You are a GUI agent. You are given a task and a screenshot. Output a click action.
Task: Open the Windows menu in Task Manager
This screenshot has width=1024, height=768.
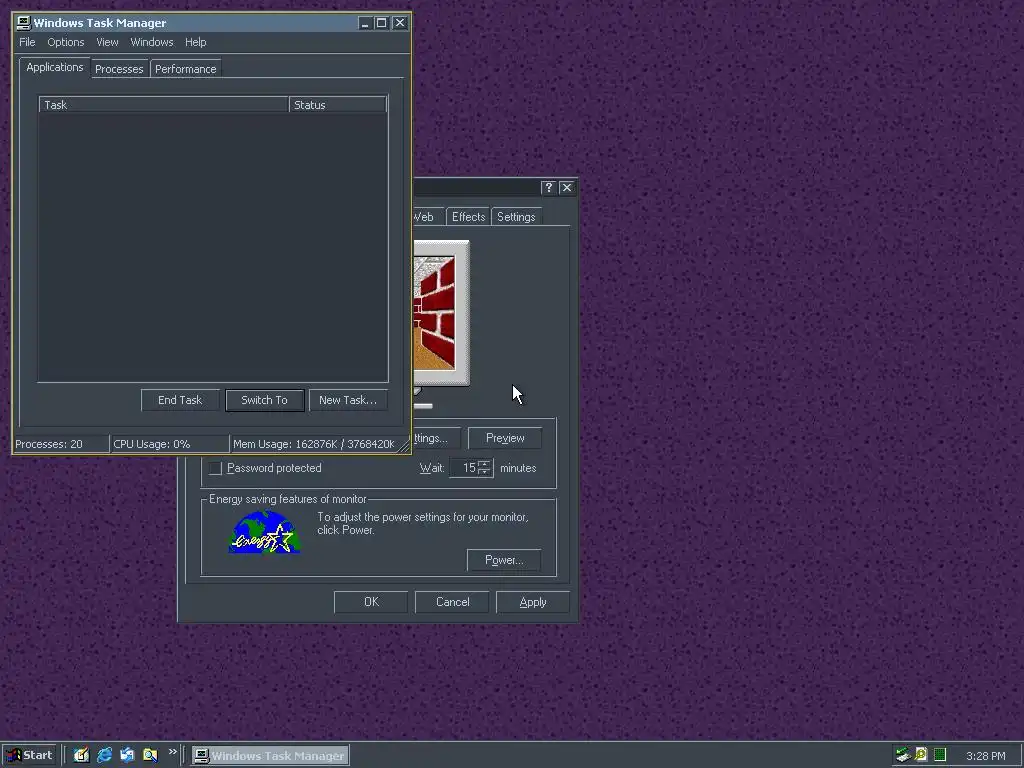pos(152,42)
